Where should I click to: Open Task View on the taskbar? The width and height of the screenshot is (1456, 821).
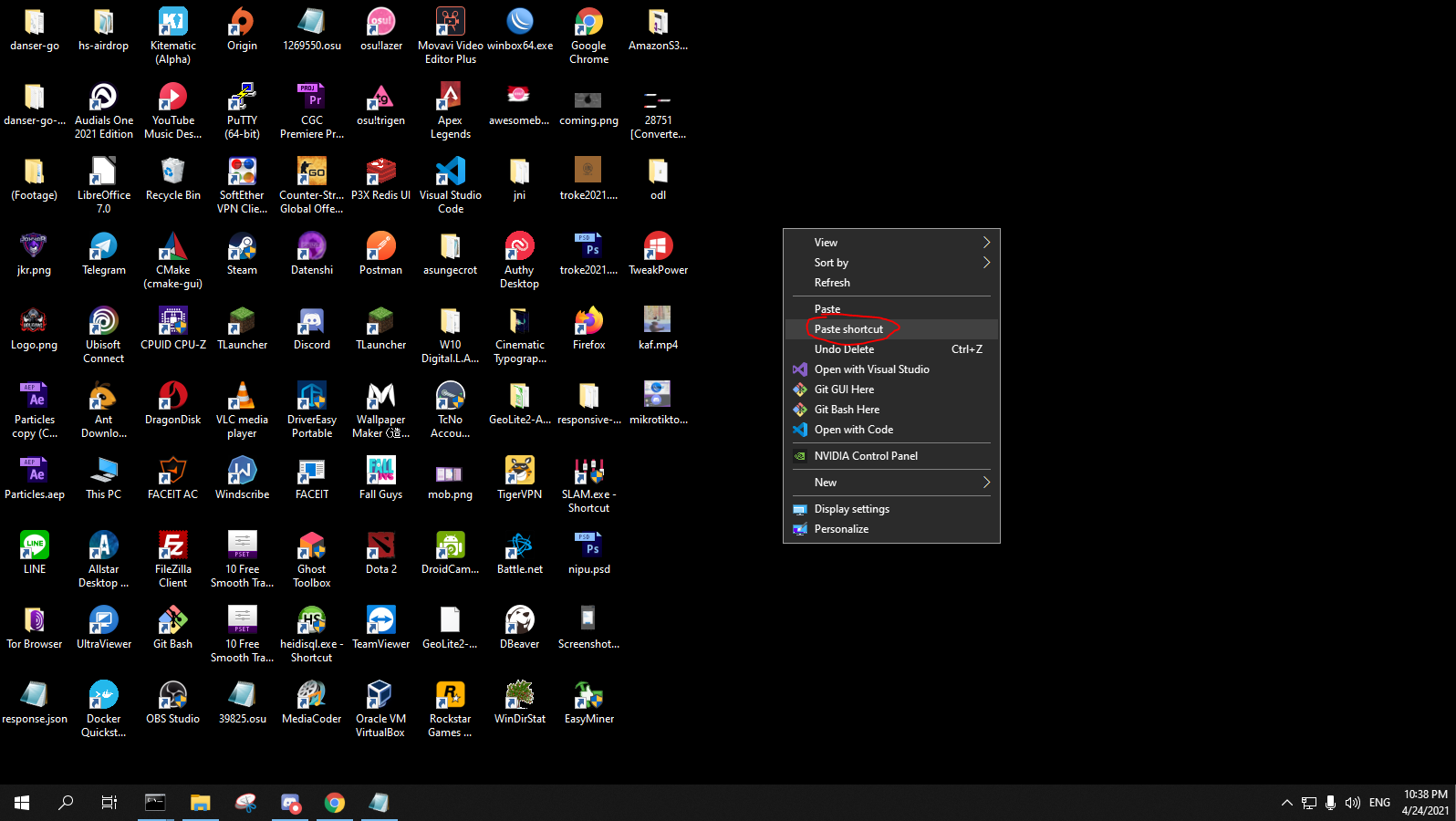click(x=109, y=803)
